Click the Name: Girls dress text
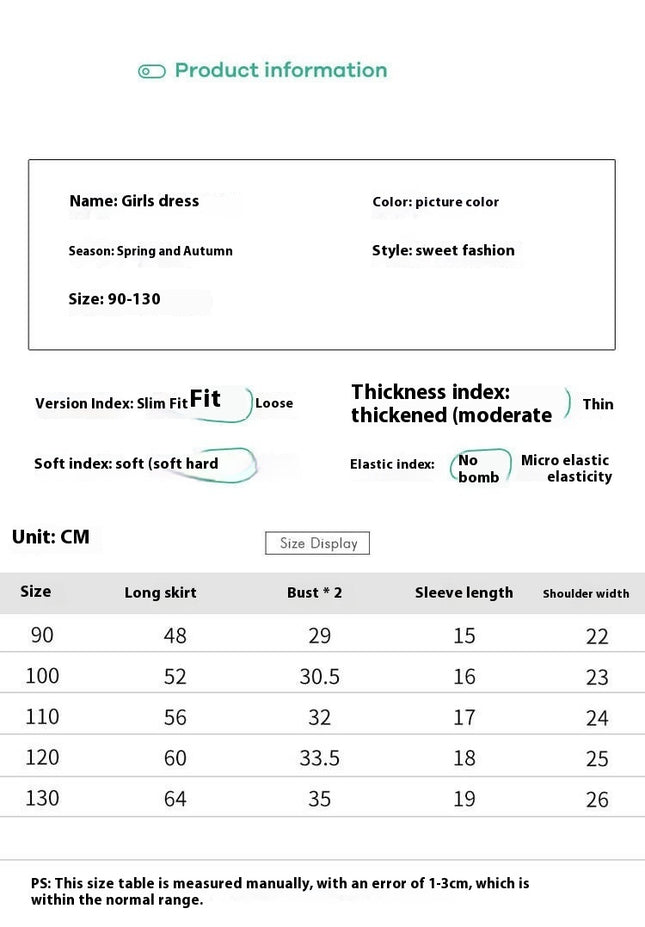Image resolution: width=645 pixels, height=927 pixels. click(x=134, y=201)
